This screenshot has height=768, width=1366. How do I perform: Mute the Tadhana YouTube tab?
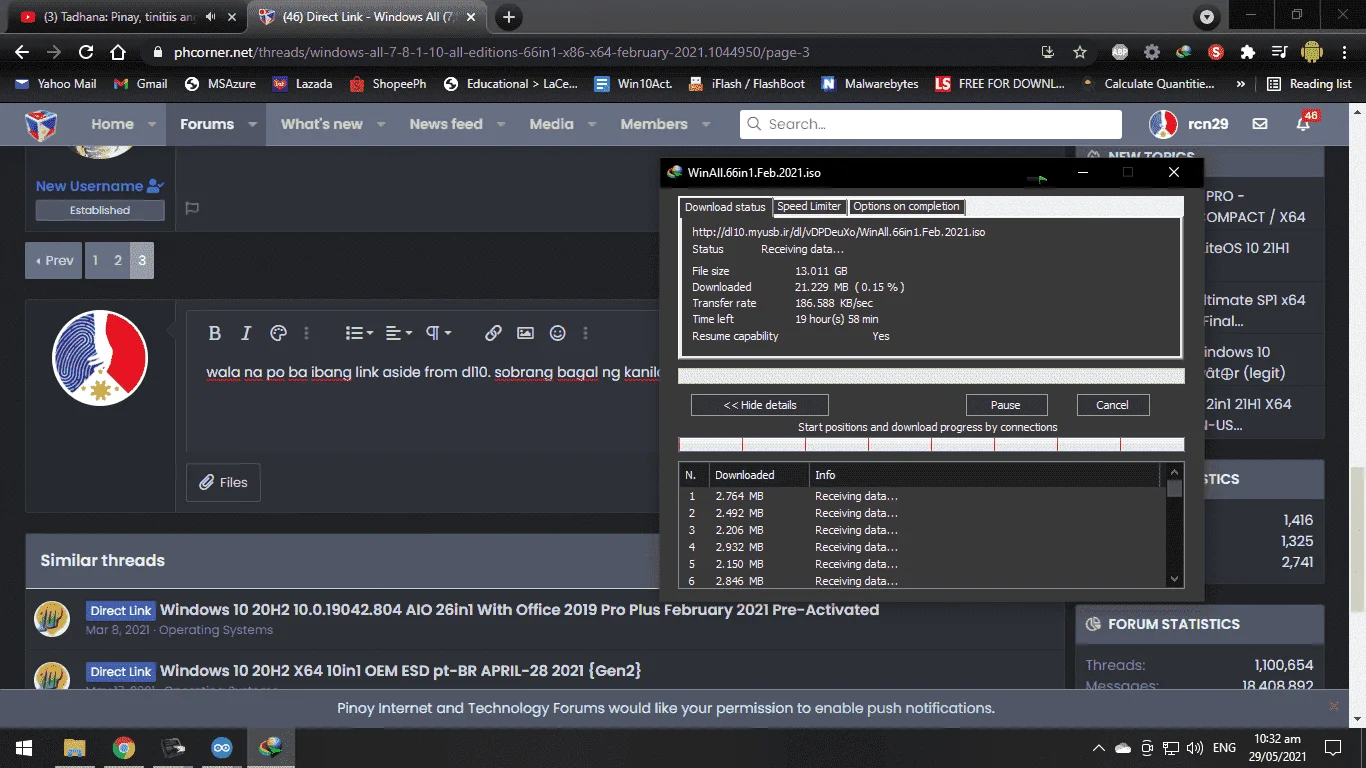(210, 17)
